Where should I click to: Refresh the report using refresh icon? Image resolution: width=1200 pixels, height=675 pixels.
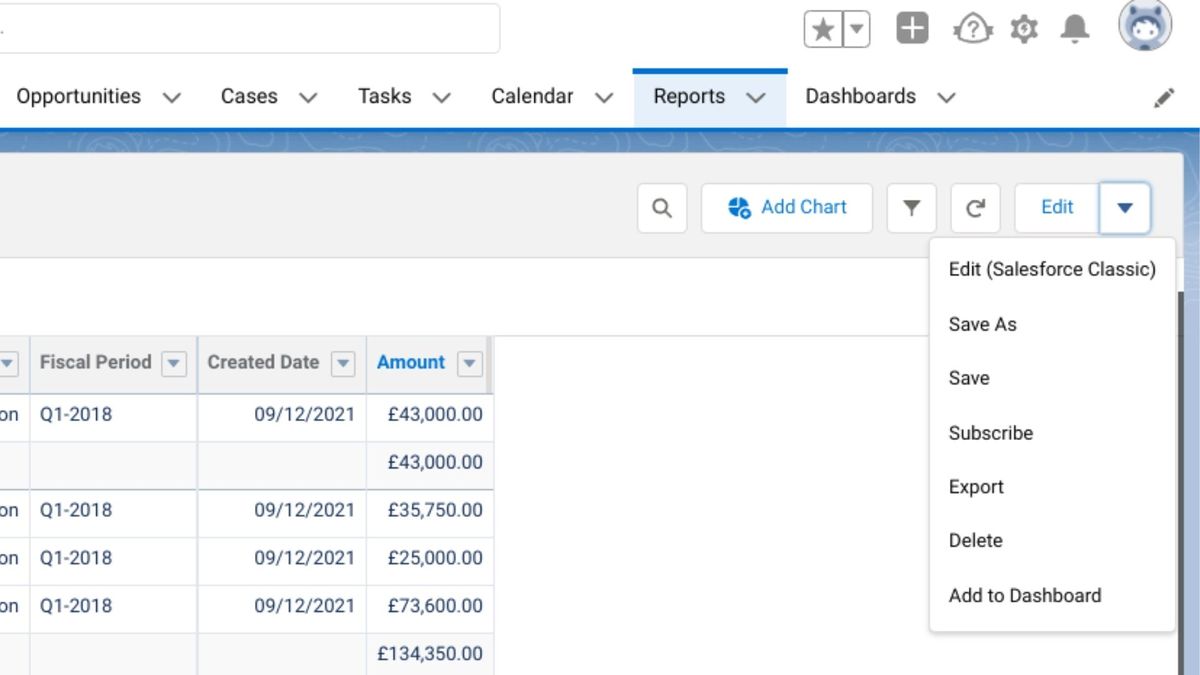975,207
